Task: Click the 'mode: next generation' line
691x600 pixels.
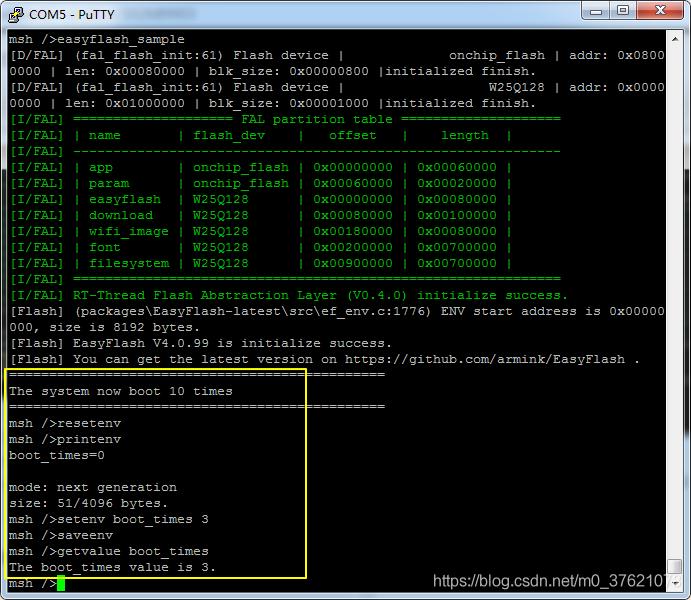Action: click(x=93, y=487)
